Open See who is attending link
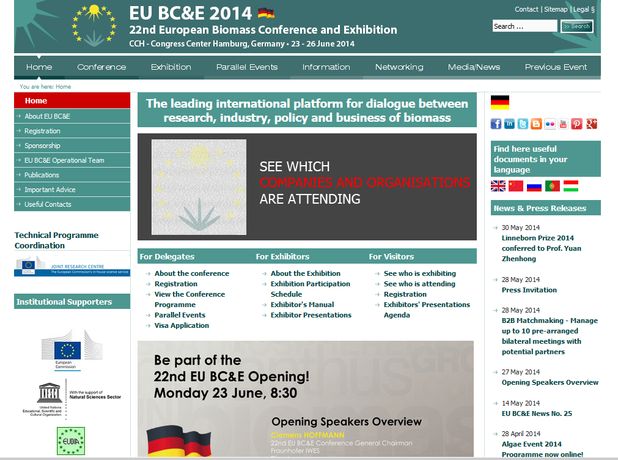The image size is (618, 460). pos(419,284)
